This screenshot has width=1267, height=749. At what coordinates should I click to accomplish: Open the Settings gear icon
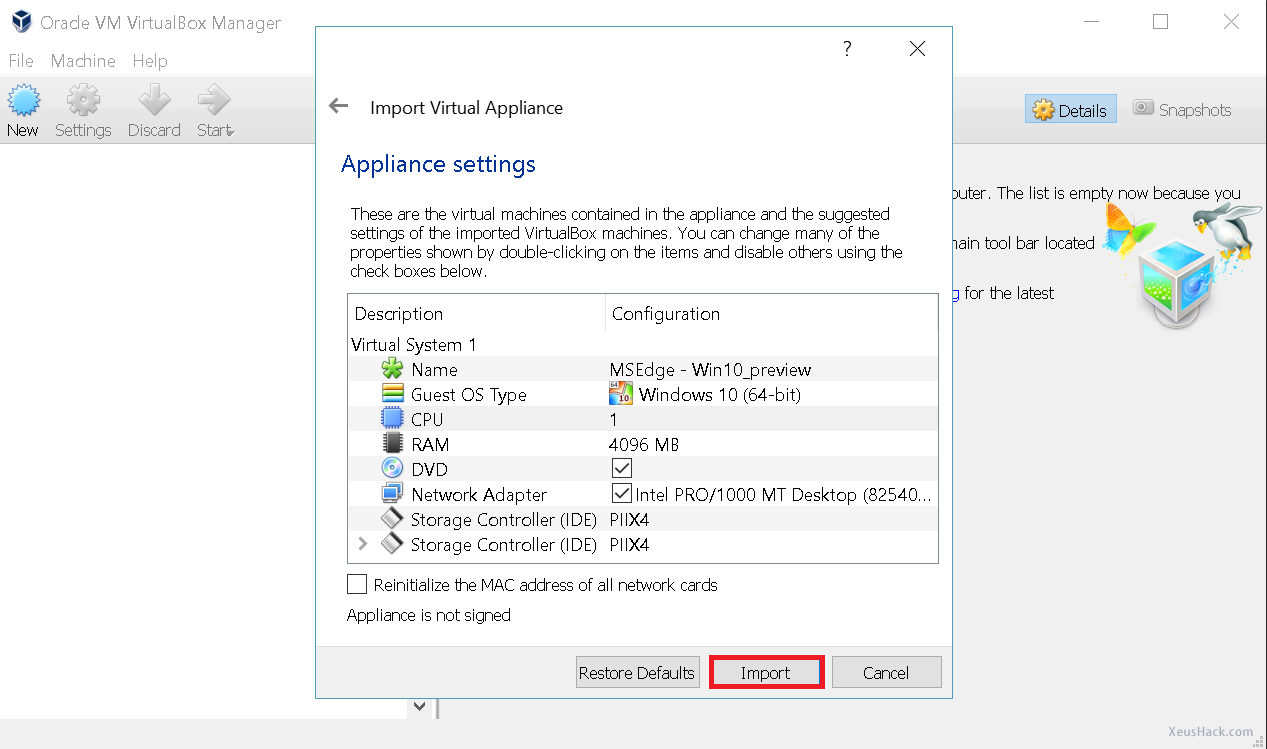click(83, 100)
